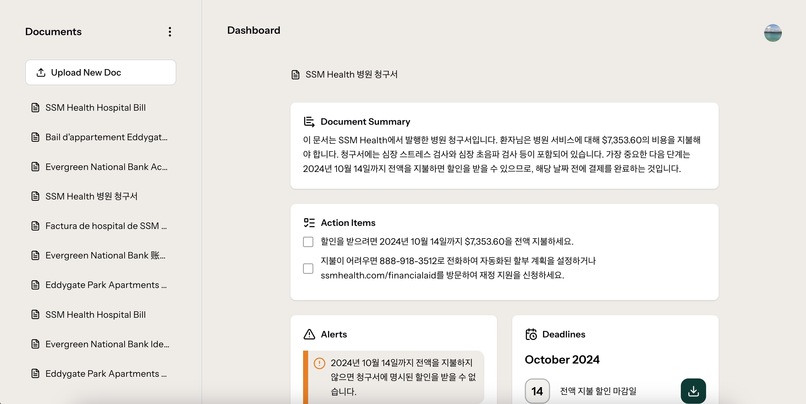Click the Upload New Doc button
The image size is (806, 404).
tap(101, 72)
